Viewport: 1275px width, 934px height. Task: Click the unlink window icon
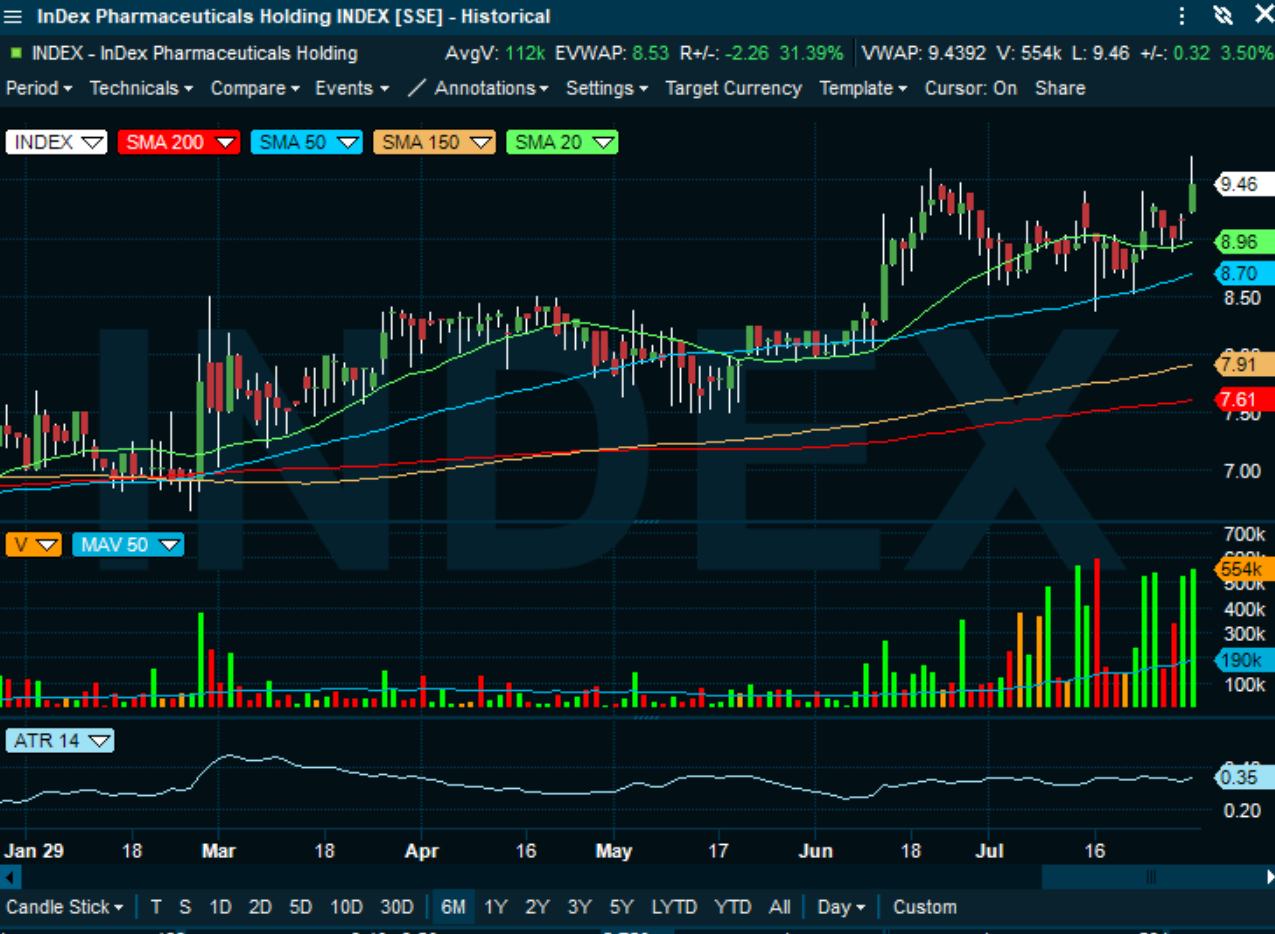coord(1223,16)
